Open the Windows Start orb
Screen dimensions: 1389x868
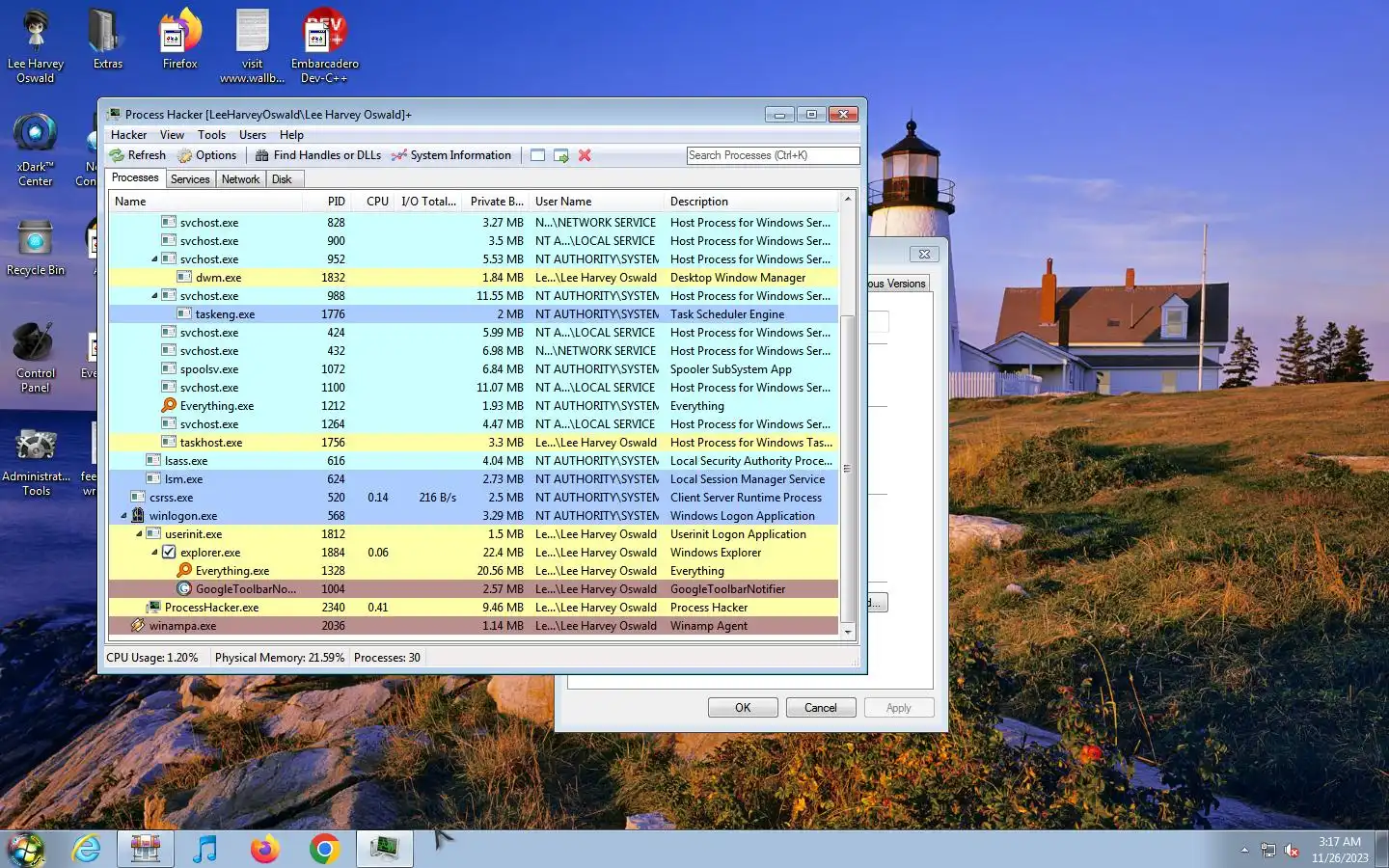click(x=26, y=850)
